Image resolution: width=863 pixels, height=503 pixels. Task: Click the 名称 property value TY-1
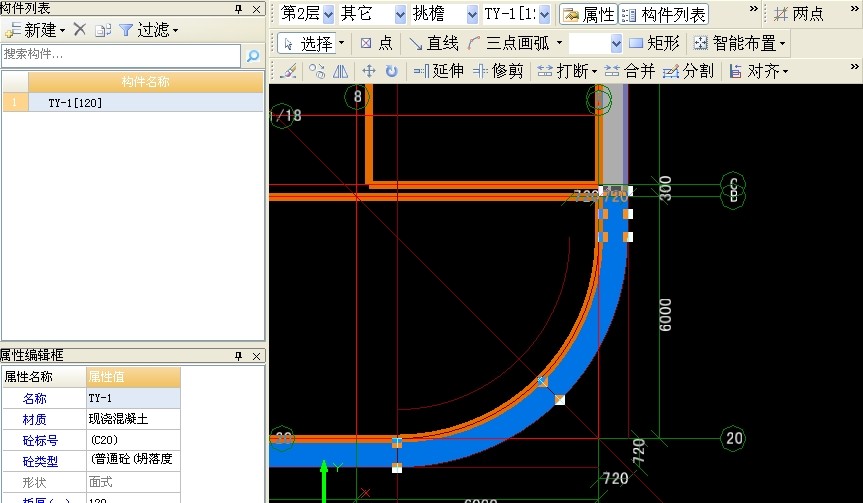point(133,398)
